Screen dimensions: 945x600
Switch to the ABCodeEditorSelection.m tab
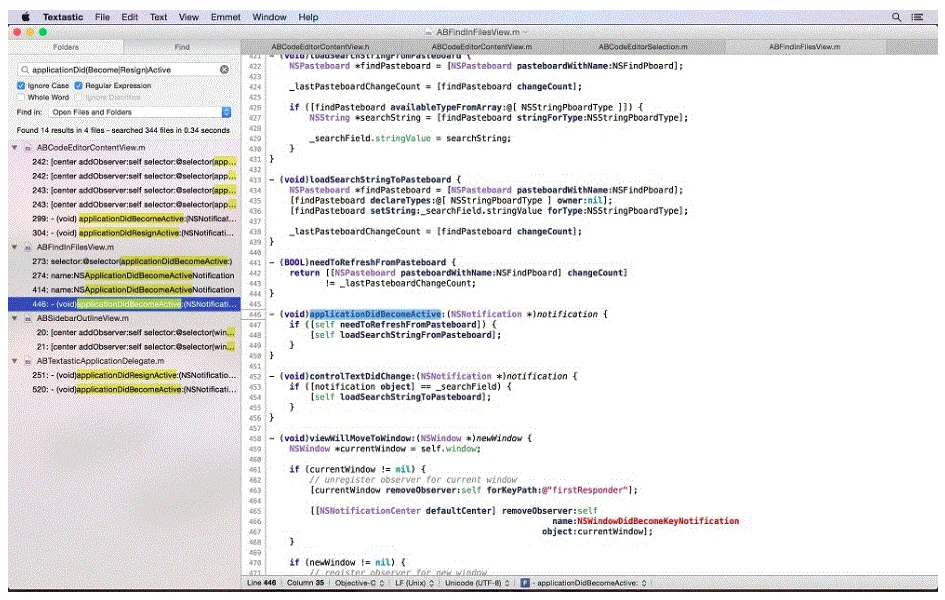click(x=642, y=46)
